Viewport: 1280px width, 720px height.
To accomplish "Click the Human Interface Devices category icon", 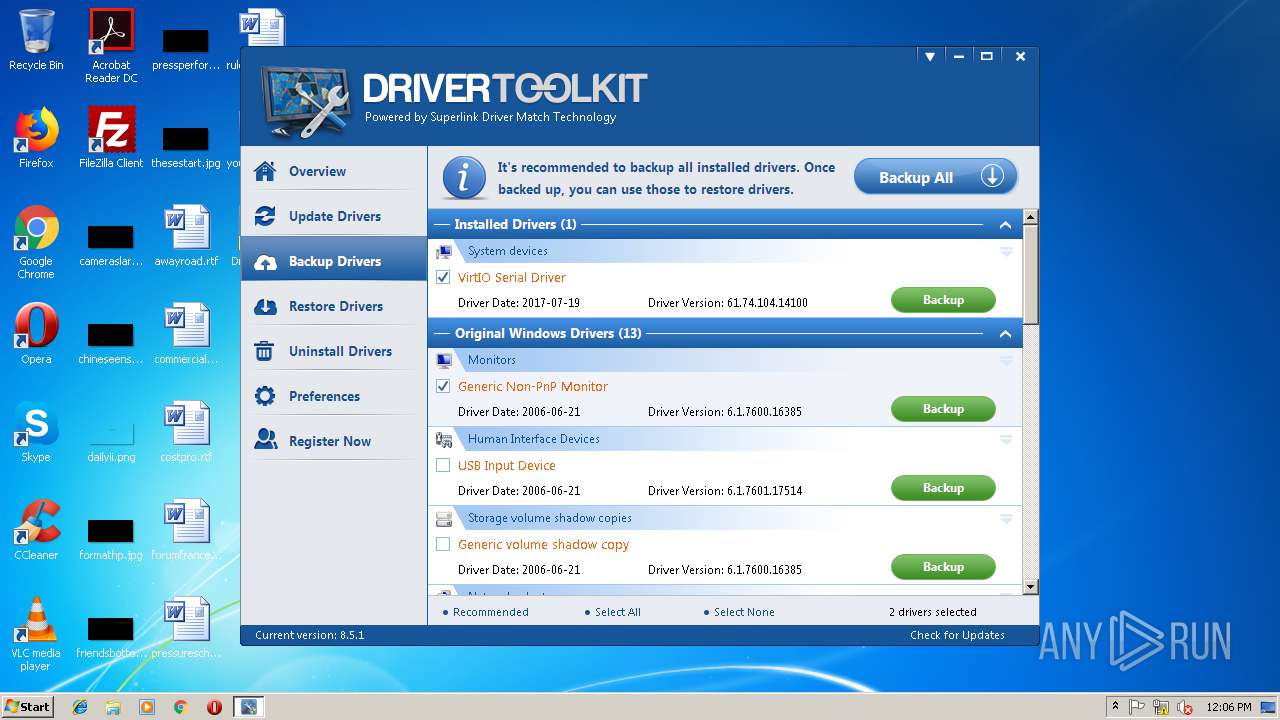I will click(x=444, y=439).
